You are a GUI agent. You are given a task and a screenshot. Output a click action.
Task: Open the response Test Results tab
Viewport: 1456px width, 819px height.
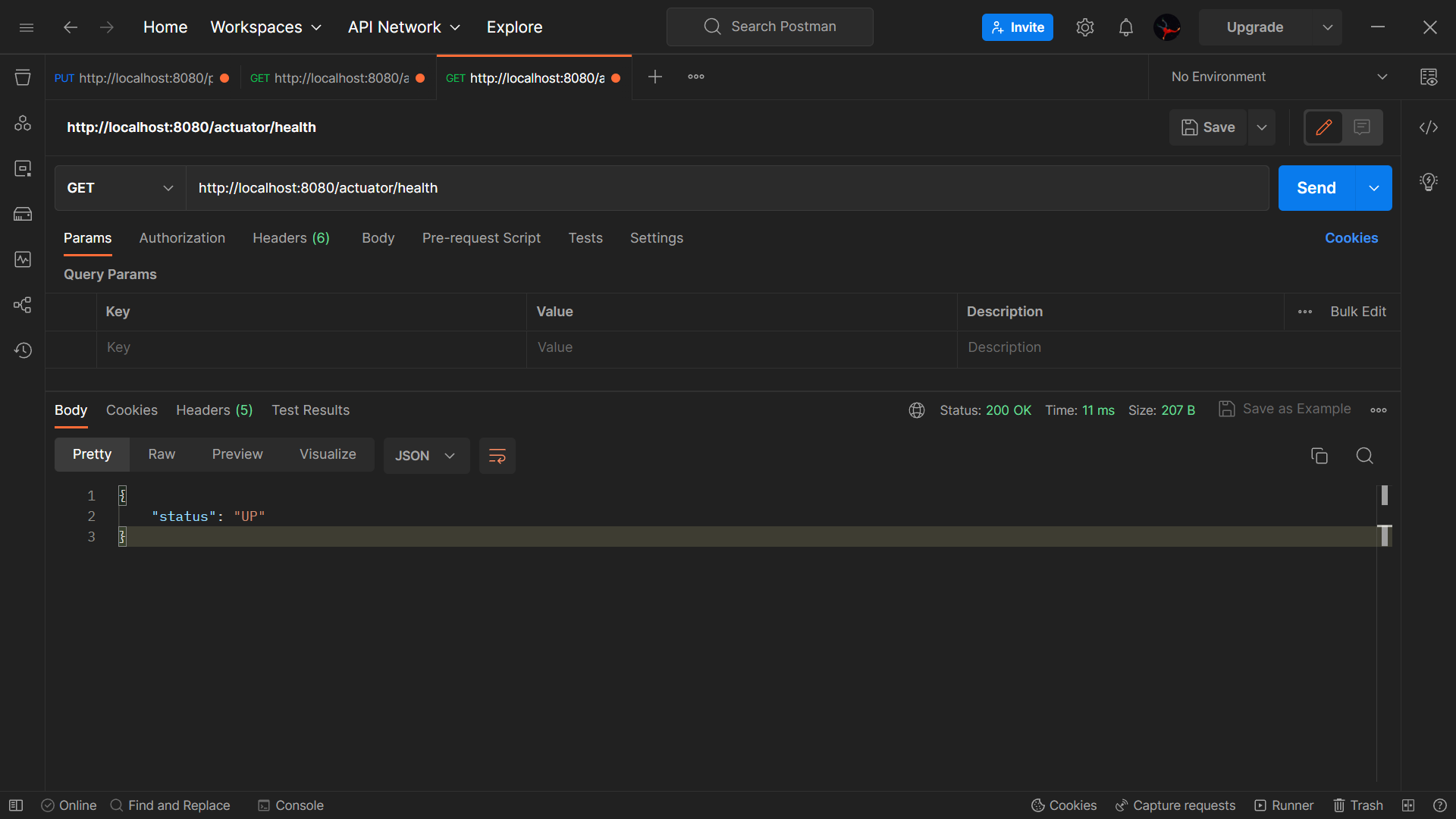click(x=310, y=410)
